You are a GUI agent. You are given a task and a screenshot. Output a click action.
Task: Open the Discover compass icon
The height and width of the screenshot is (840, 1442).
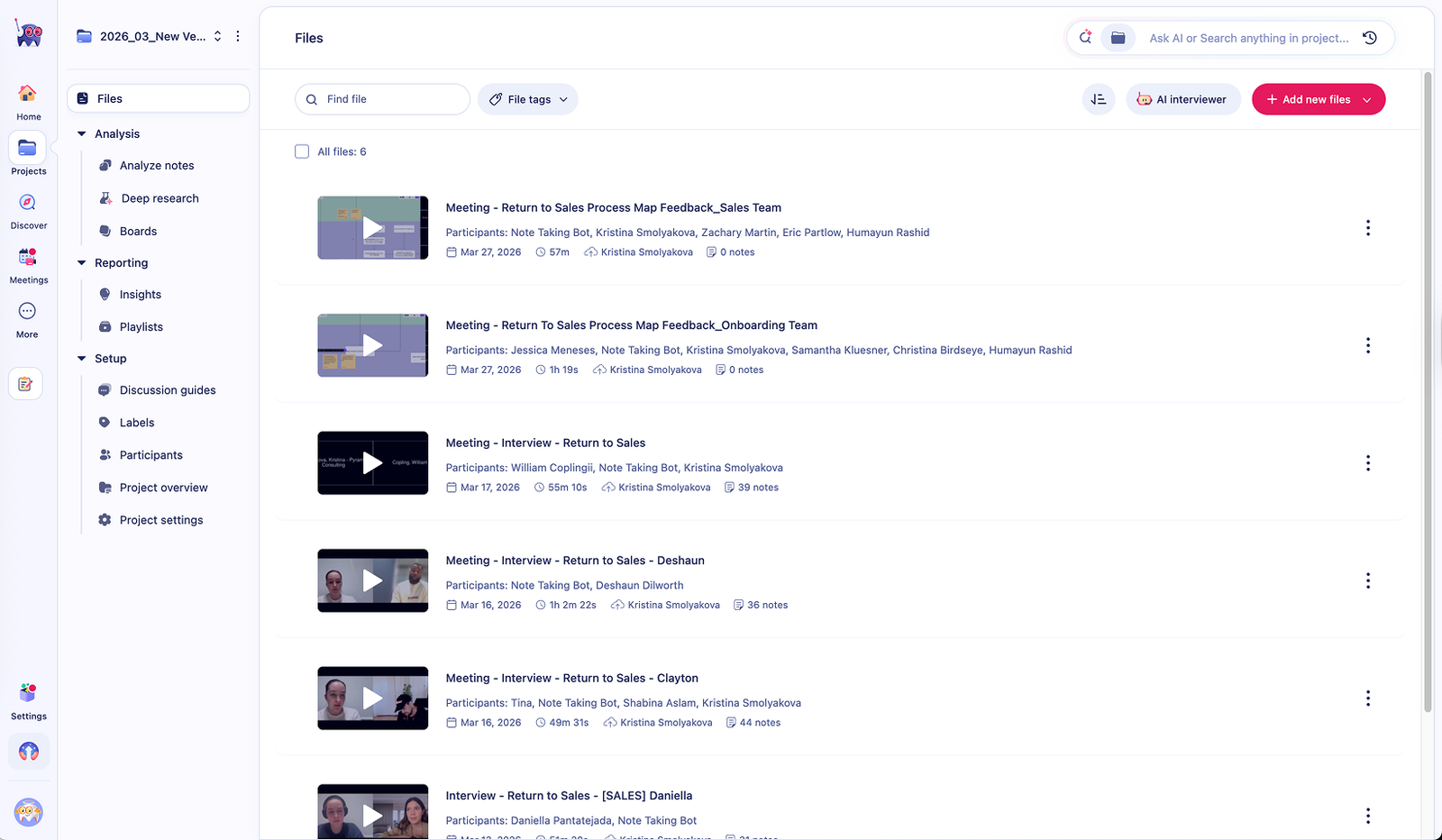(x=28, y=202)
